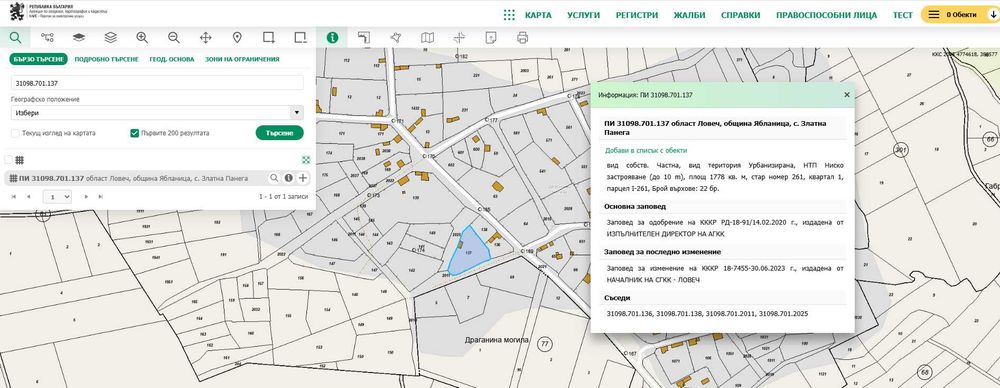Open the 'РЕГИСТРИ' menu item

(636, 15)
